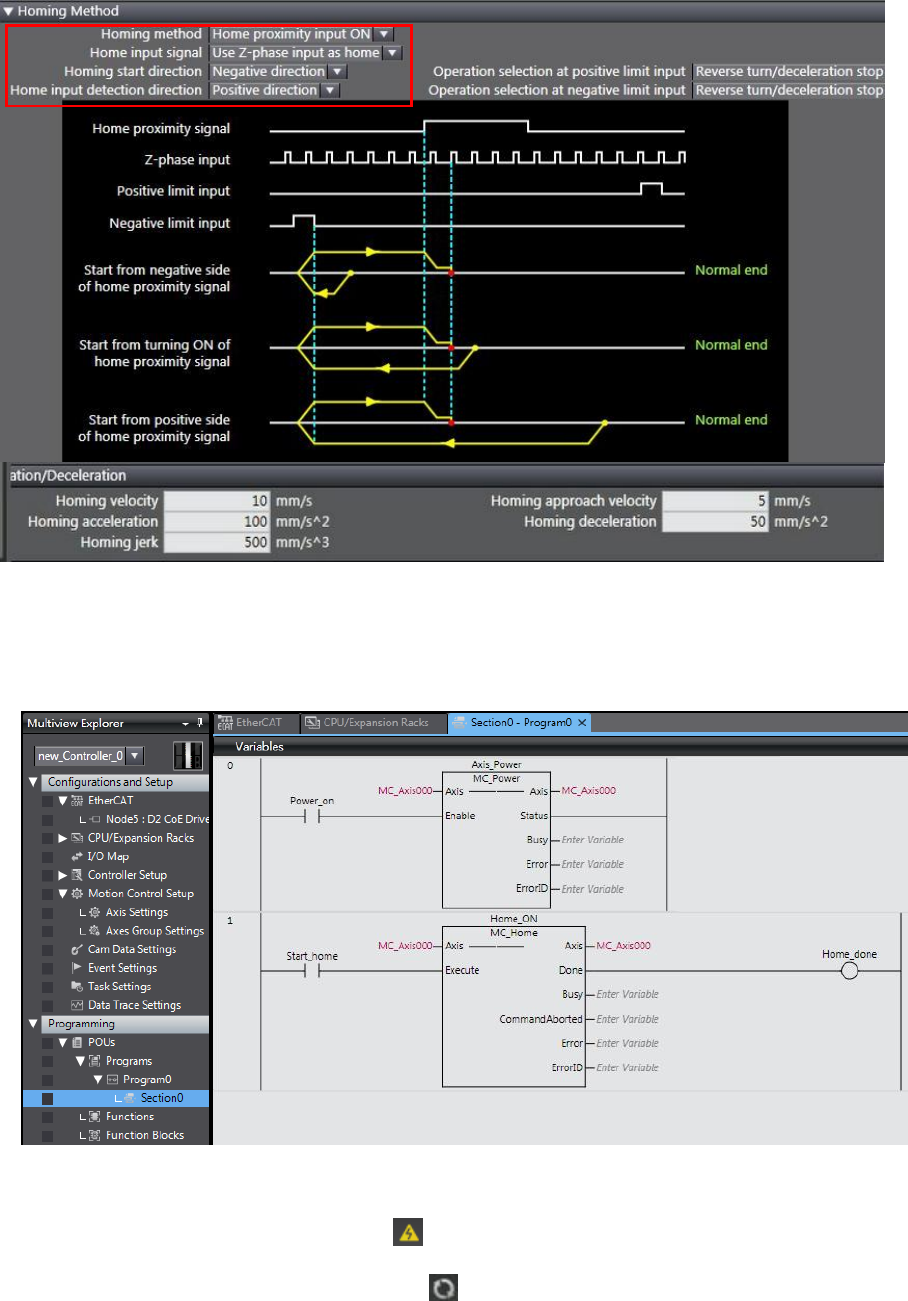The width and height of the screenshot is (908, 1301).
Task: Collapse the POUs node
Action: [x=63, y=1042]
